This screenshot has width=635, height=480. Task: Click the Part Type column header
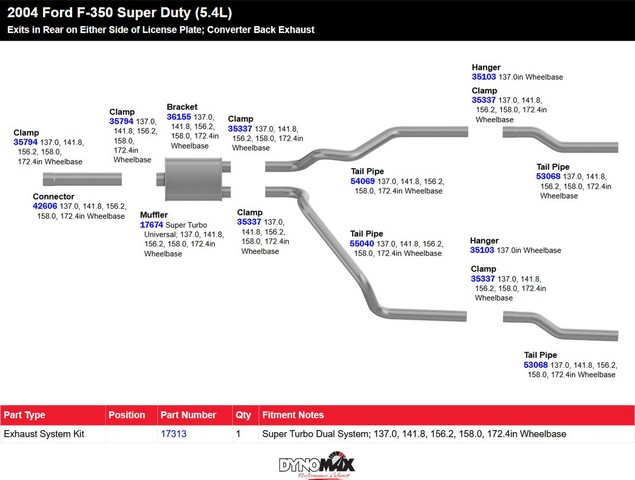(24, 415)
